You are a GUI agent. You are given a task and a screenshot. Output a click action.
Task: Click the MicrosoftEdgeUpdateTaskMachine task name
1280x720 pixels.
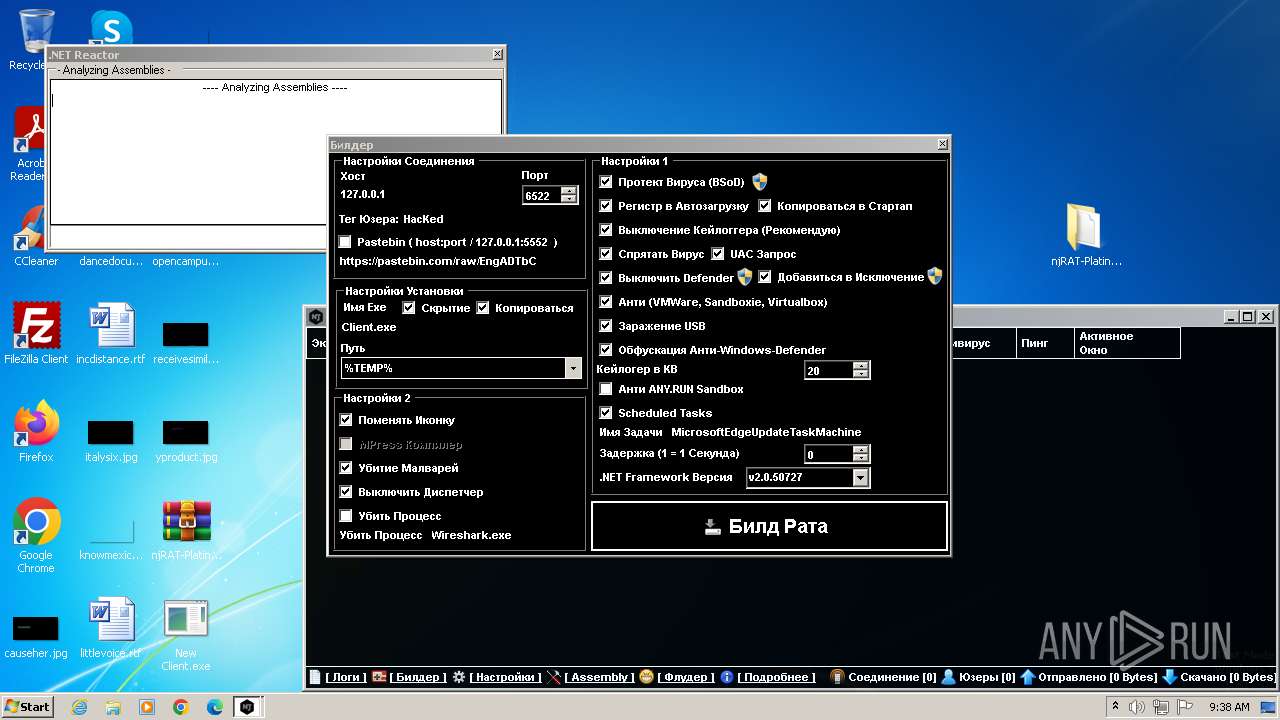766,432
